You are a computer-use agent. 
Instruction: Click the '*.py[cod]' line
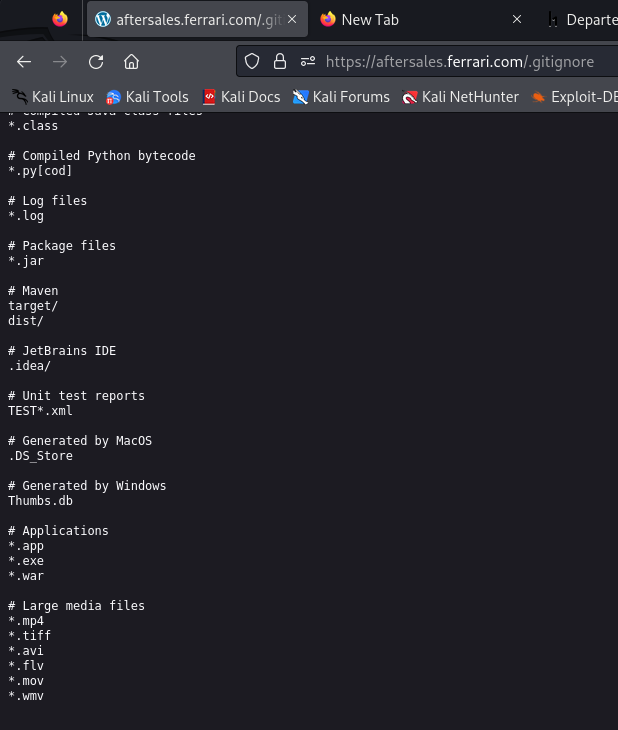click(40, 171)
